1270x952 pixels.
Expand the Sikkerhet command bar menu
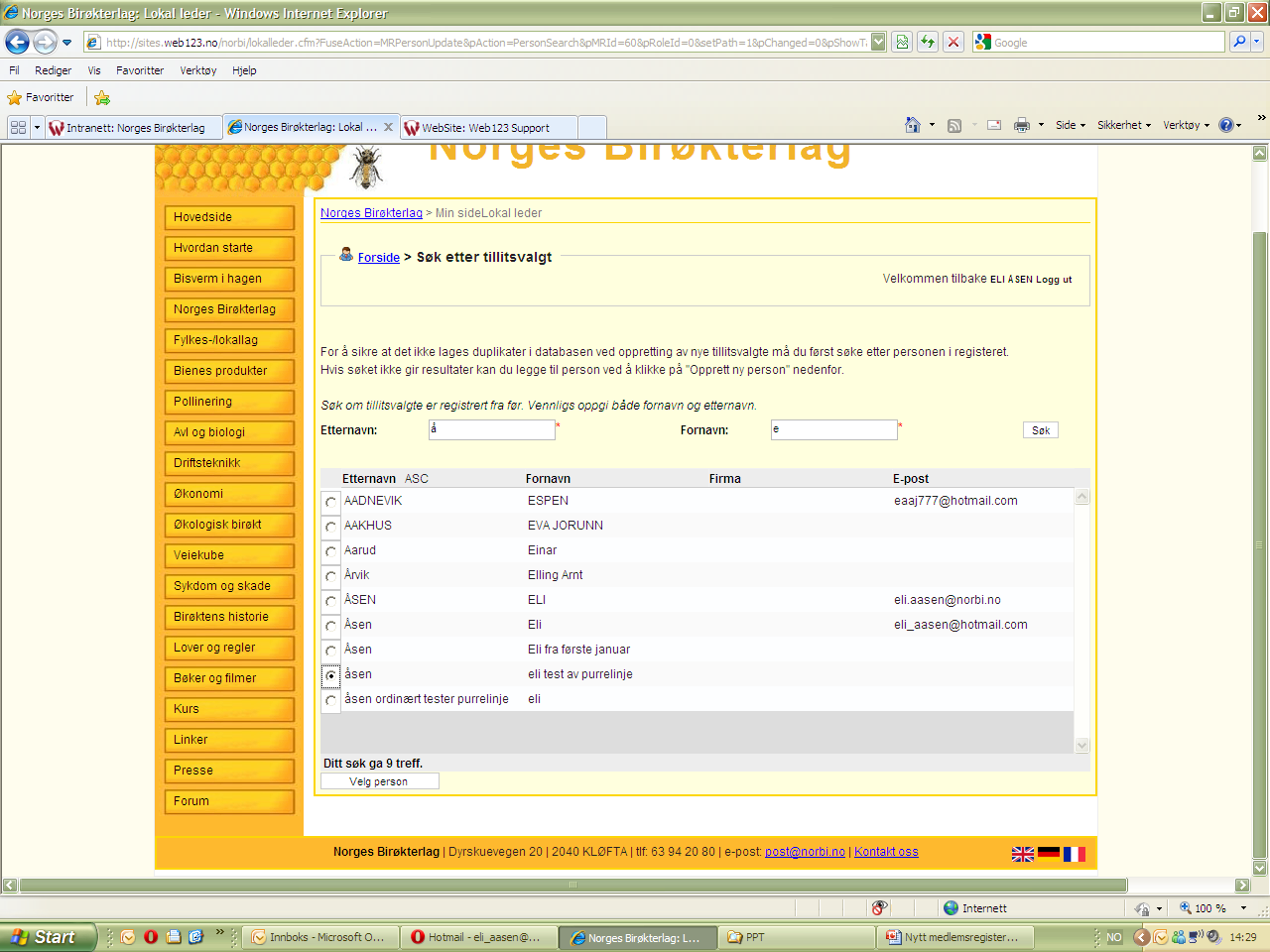pos(1124,125)
